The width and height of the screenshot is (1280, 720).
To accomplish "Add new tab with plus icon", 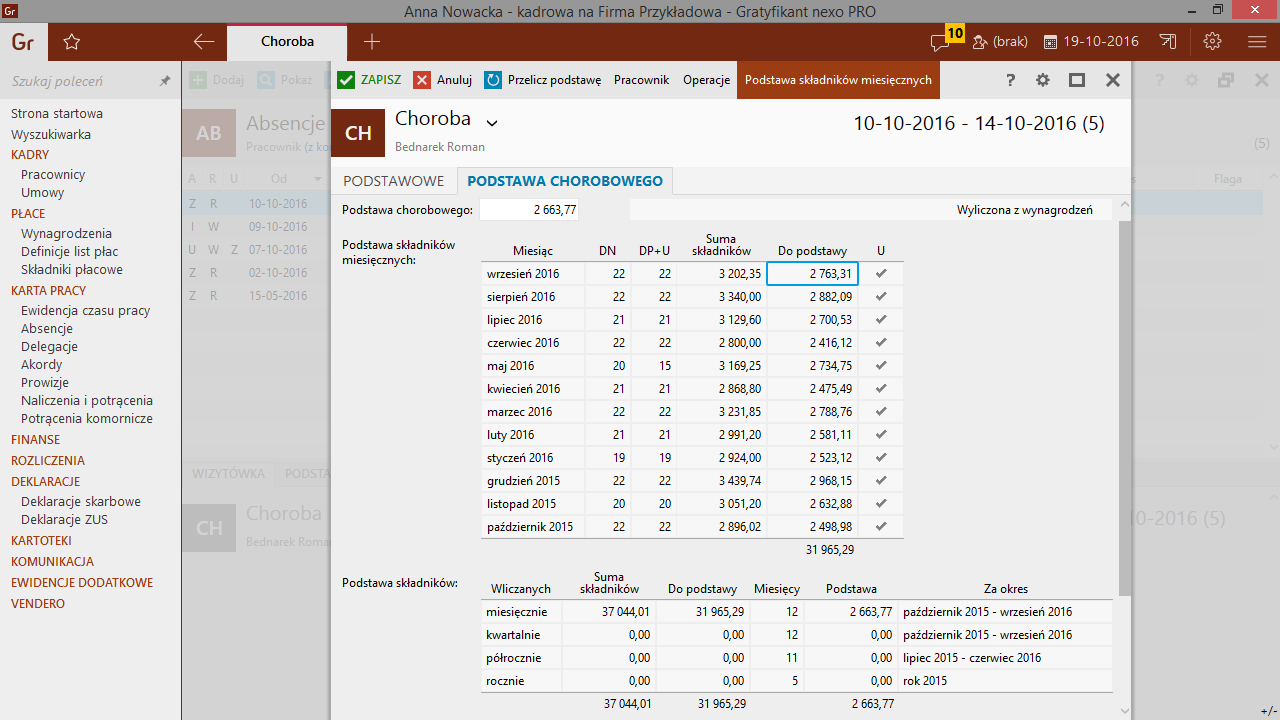I will click(372, 42).
